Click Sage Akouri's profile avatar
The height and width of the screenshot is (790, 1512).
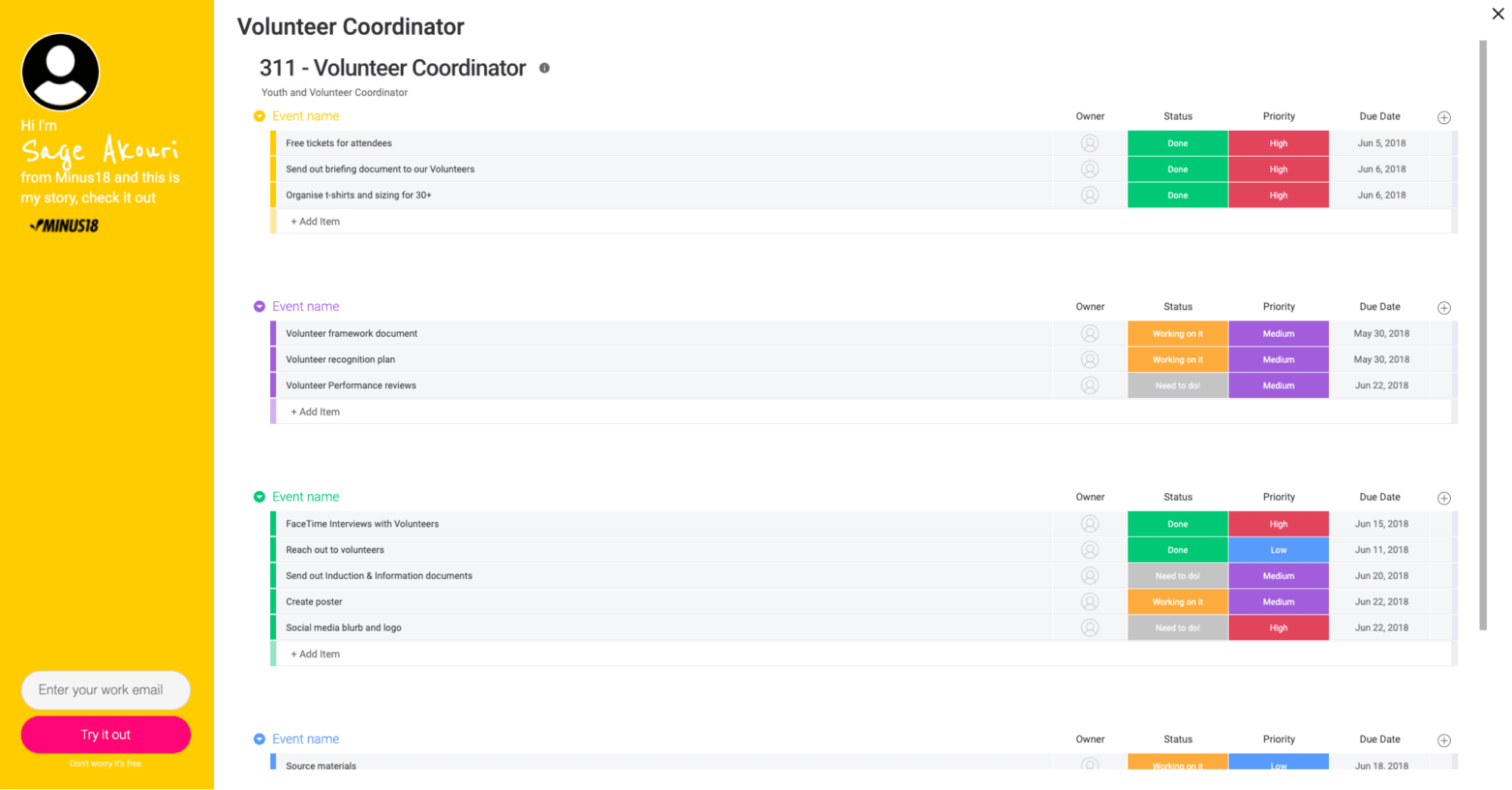click(60, 71)
